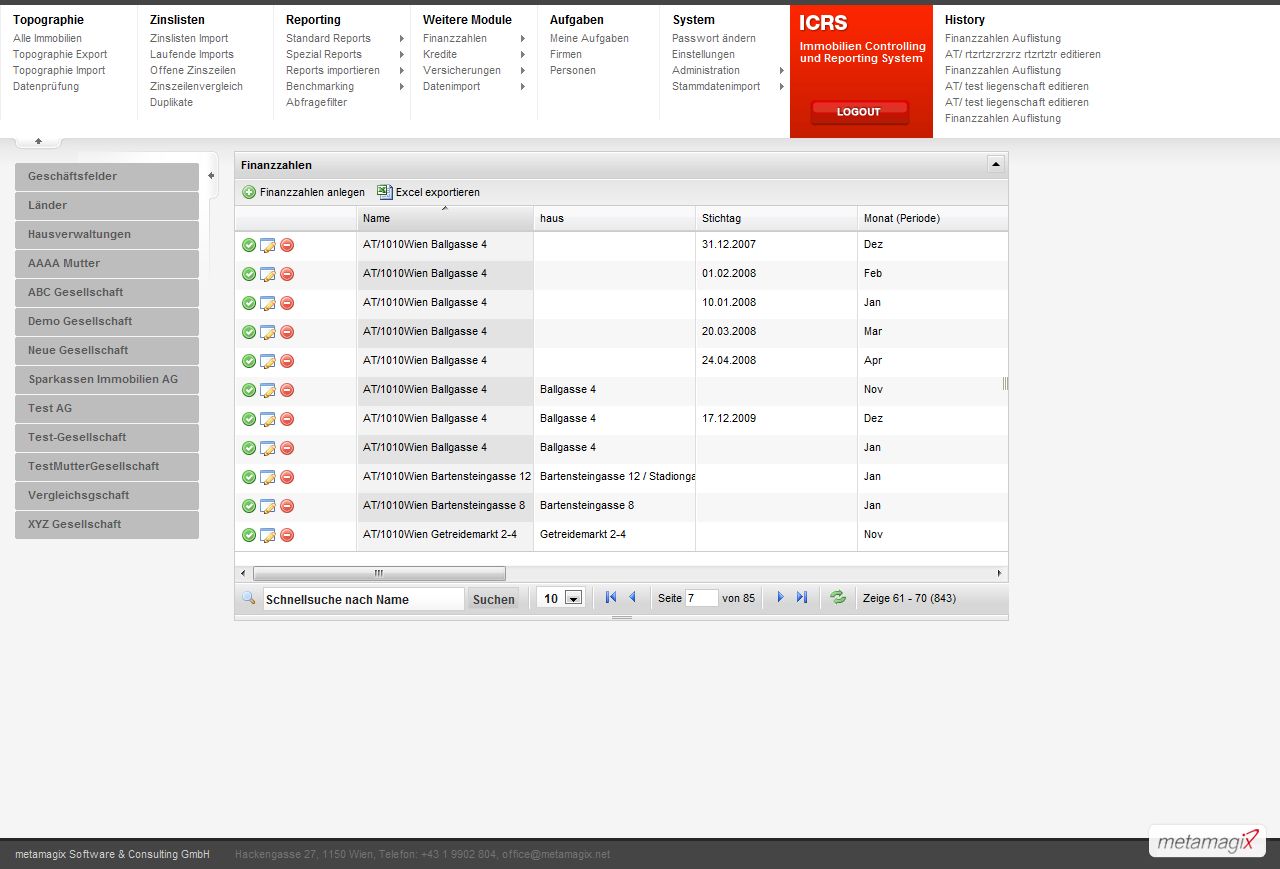Sort by the Name column header
This screenshot has height=869, width=1280.
coord(445,218)
